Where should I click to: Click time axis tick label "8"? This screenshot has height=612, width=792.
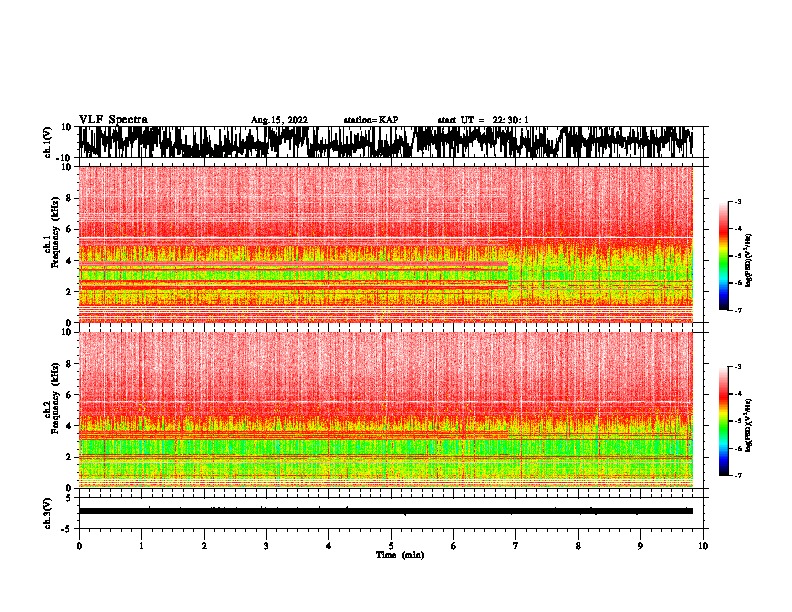point(578,546)
